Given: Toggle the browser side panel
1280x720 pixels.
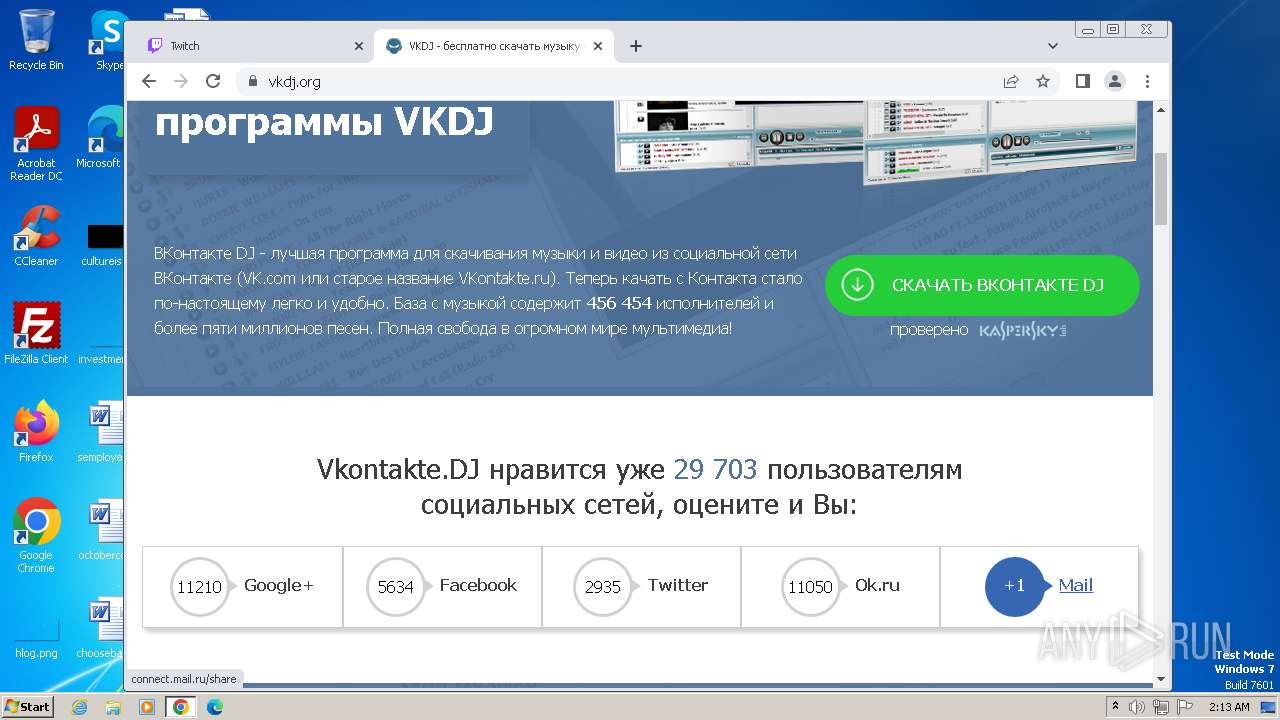Looking at the screenshot, I should (1082, 81).
